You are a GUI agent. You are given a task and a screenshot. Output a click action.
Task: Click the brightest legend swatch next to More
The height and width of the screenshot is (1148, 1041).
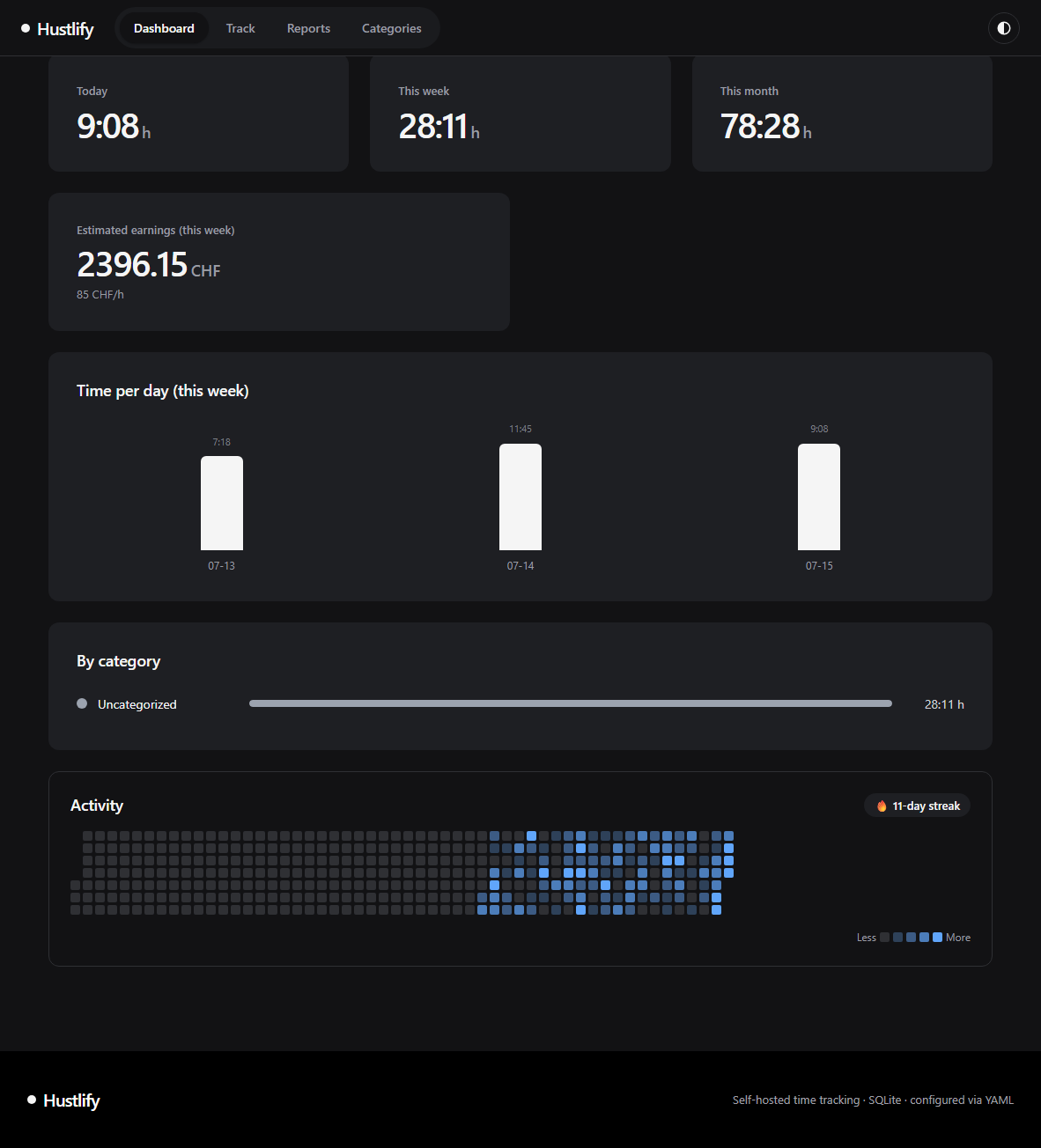pyautogui.click(x=937, y=938)
